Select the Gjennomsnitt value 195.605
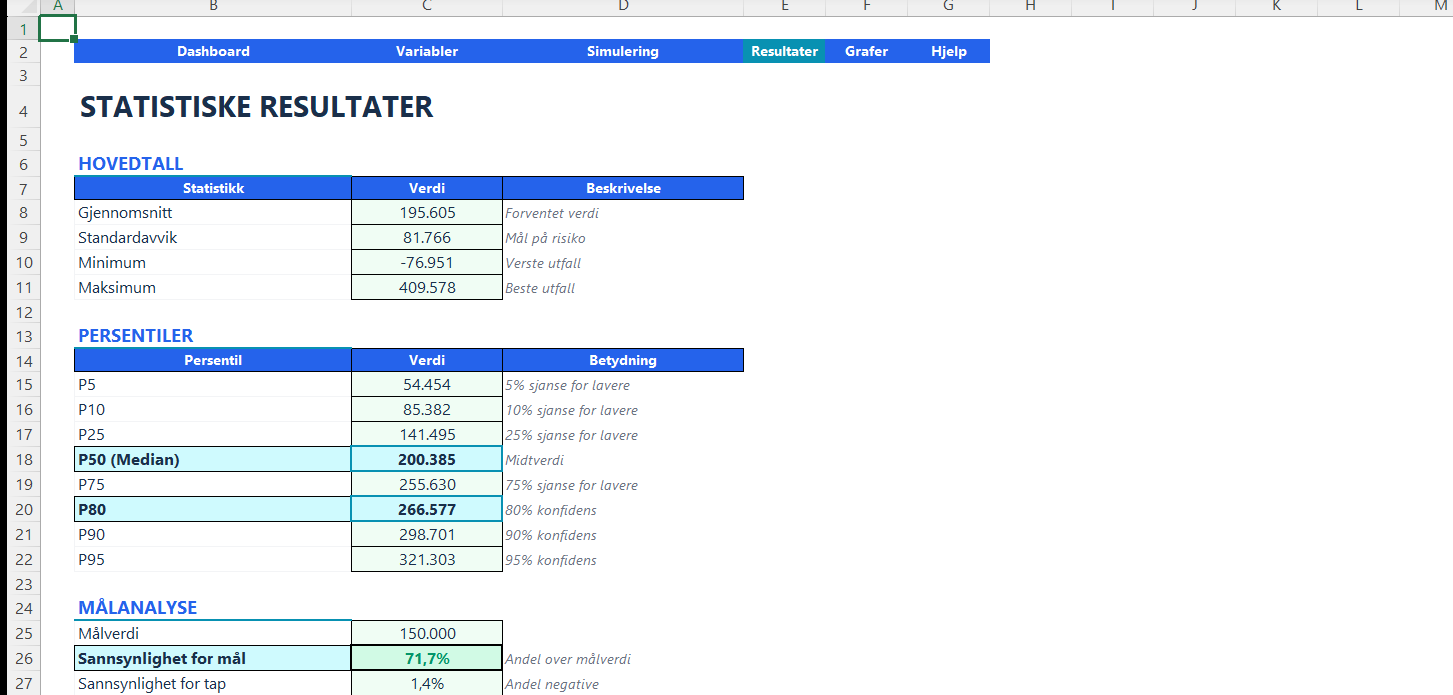Screen dimensions: 1453x695 427,213
